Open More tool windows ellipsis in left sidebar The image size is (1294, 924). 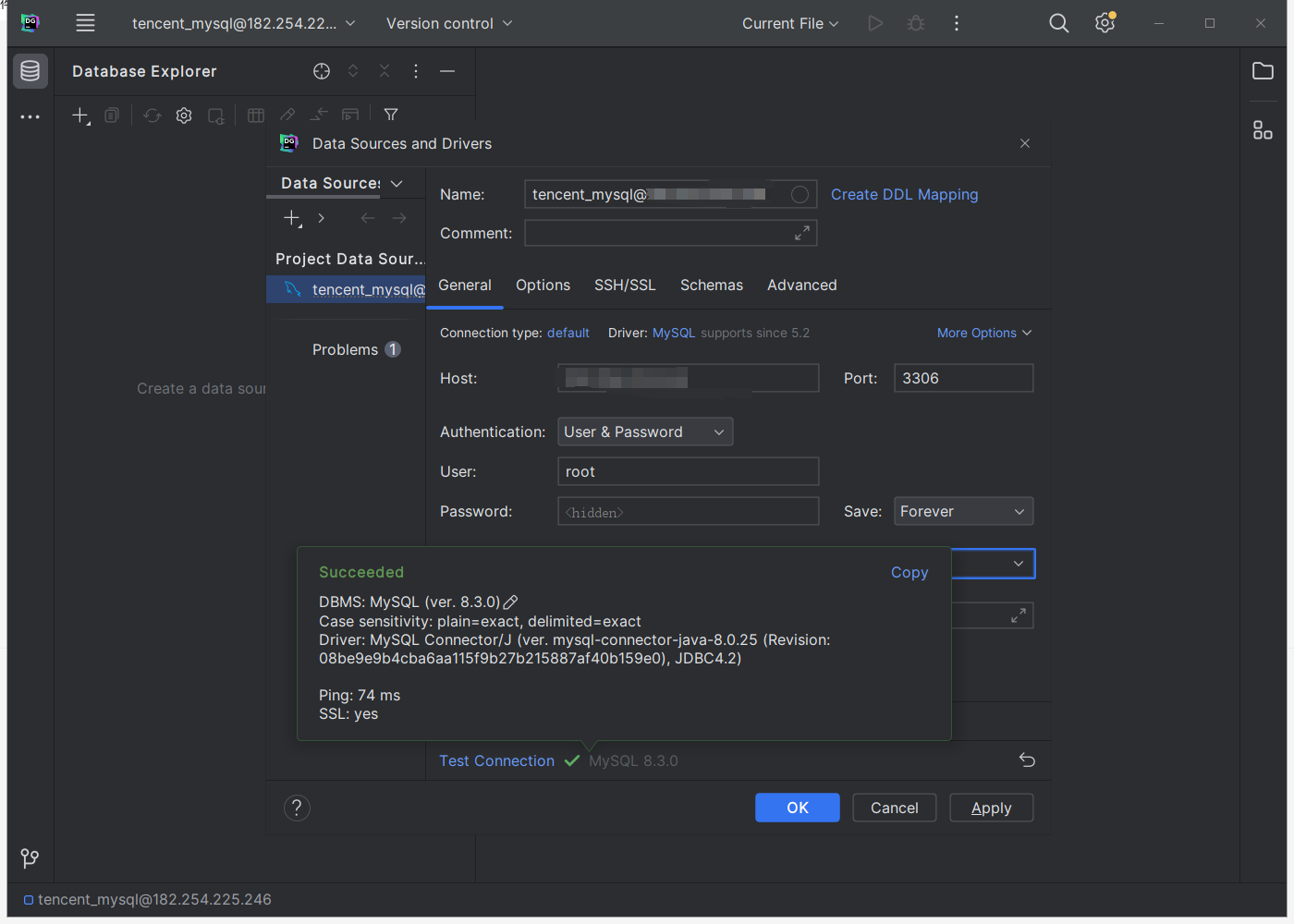[x=31, y=117]
